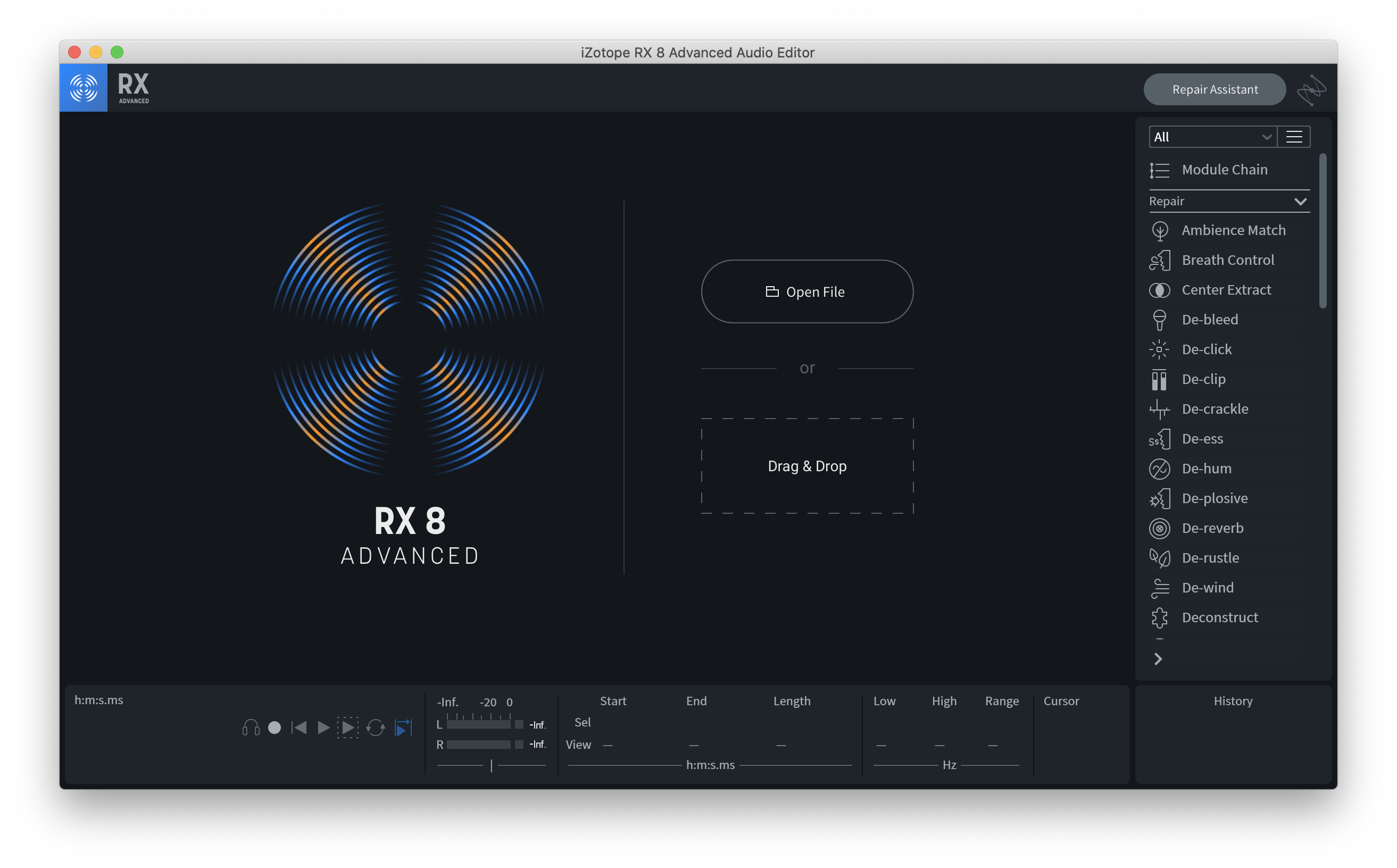Select the Deconstruct puzzle icon

(x=1159, y=617)
